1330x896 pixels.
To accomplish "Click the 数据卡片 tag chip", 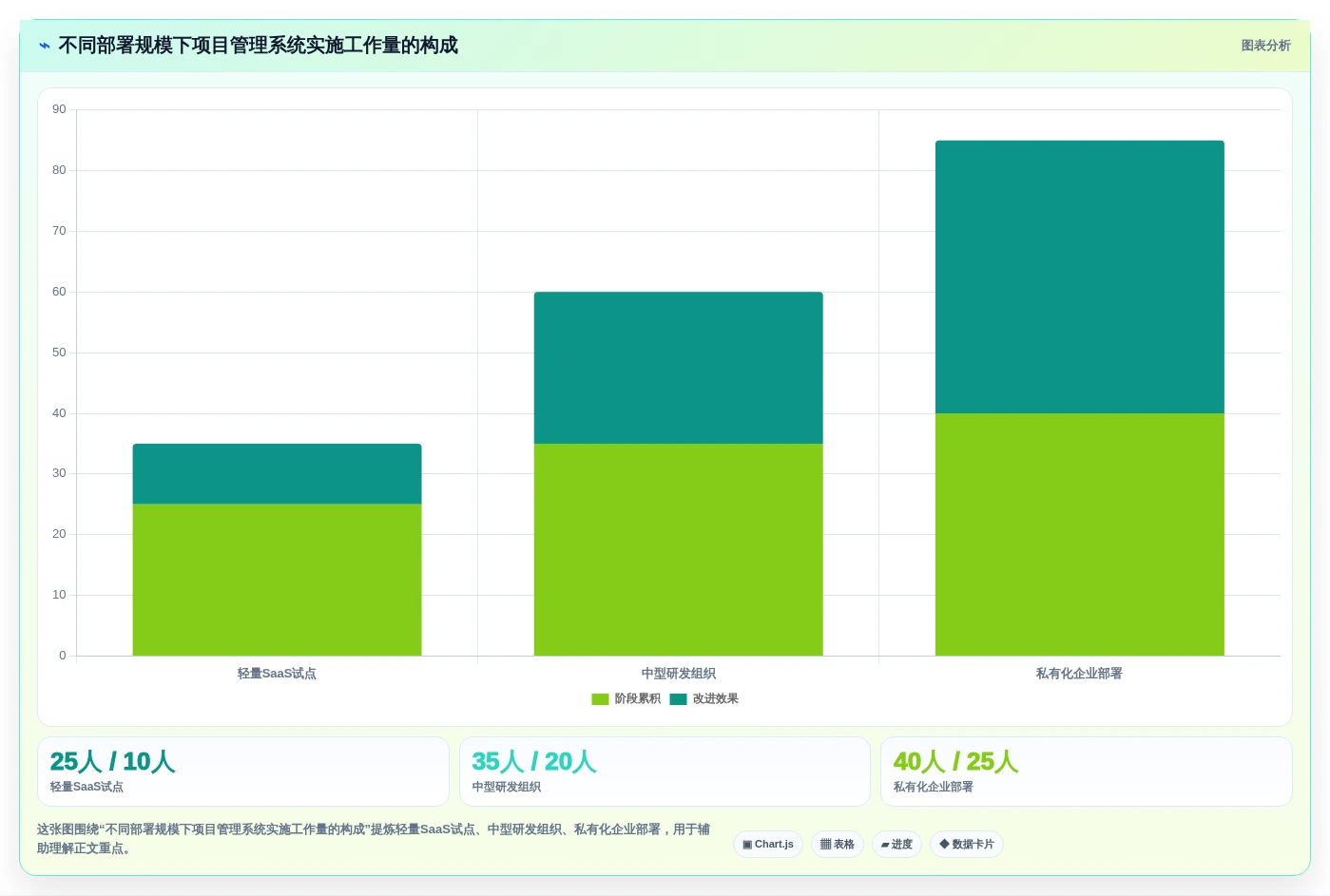I will click(967, 845).
